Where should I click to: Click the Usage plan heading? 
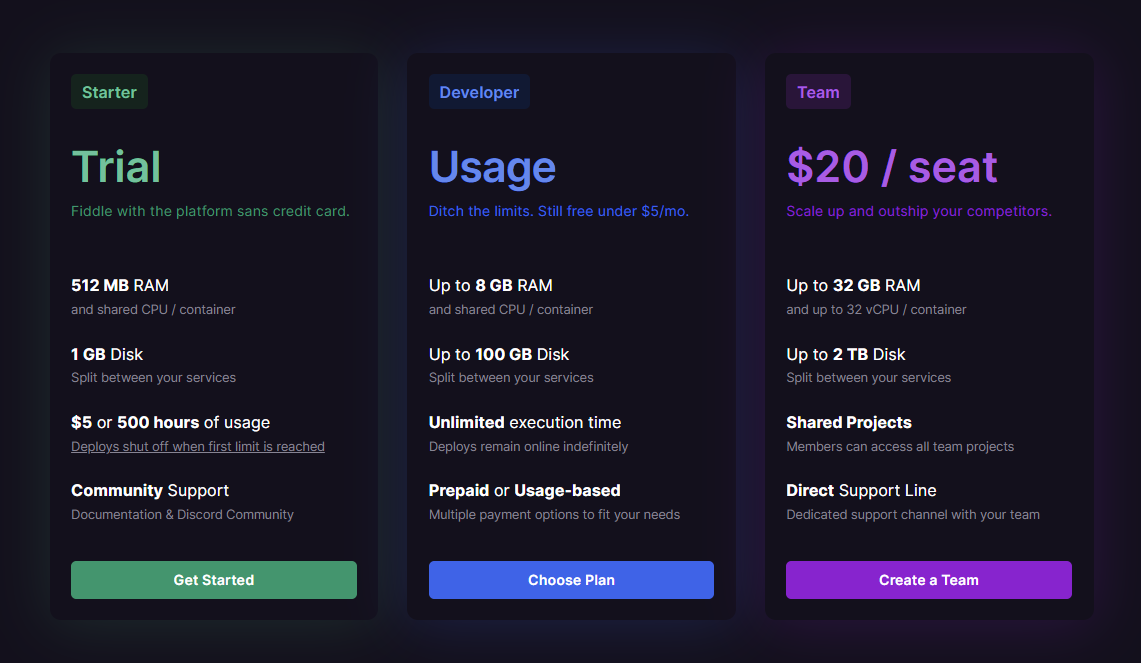(493, 167)
